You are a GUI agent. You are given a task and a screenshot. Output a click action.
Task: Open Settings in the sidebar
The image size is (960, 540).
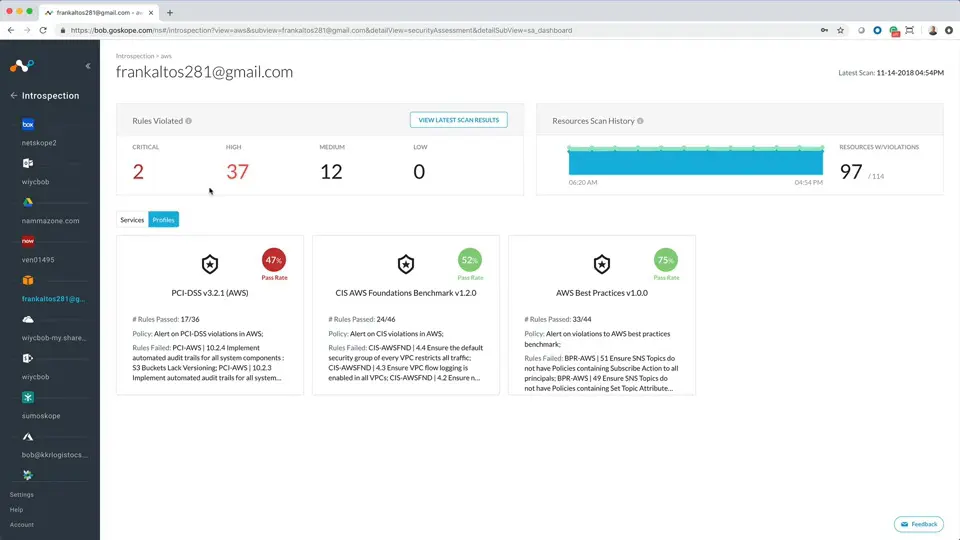pos(22,495)
